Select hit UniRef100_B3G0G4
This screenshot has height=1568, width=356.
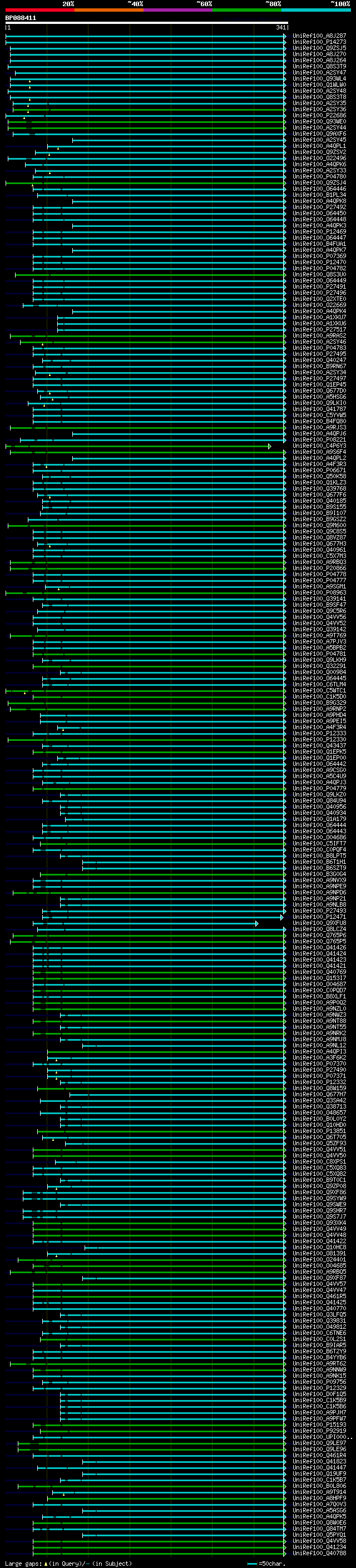[319, 874]
